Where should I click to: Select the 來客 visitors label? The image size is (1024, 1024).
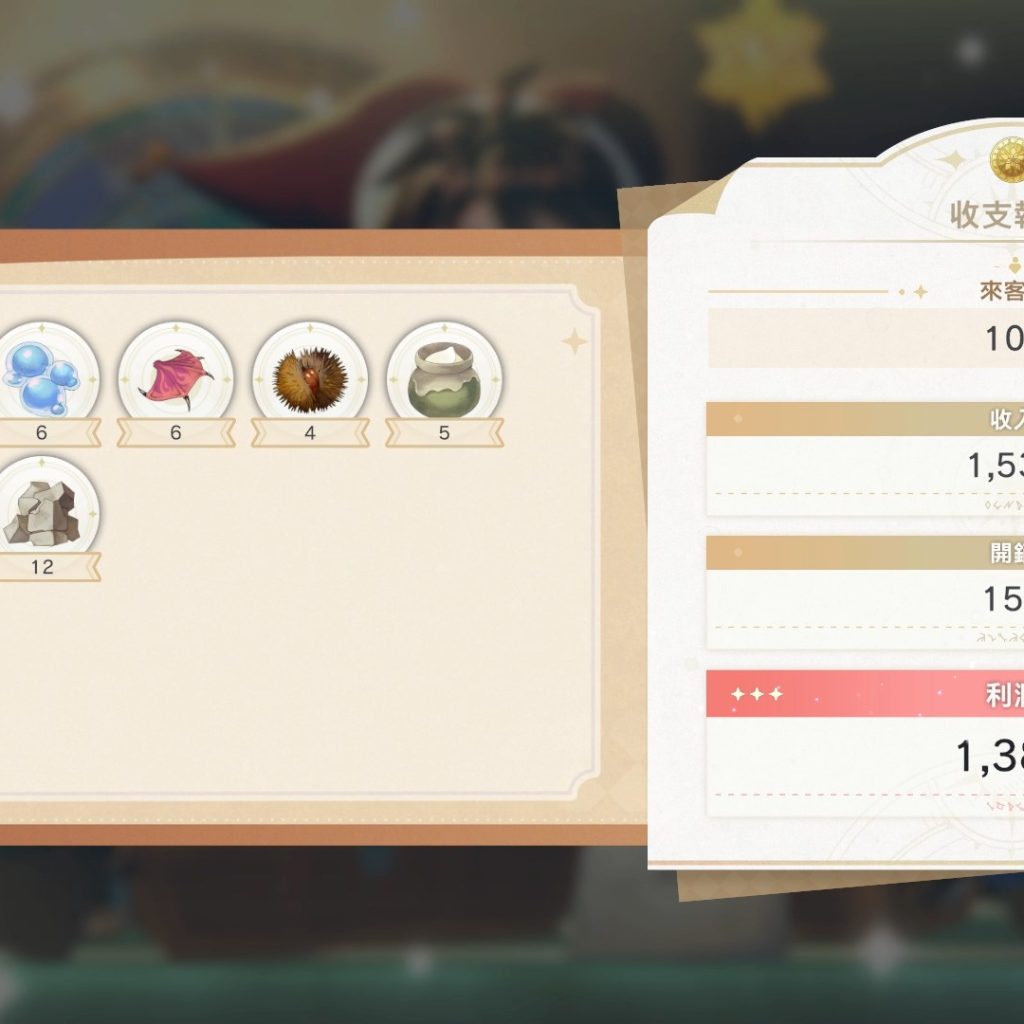click(x=1001, y=291)
